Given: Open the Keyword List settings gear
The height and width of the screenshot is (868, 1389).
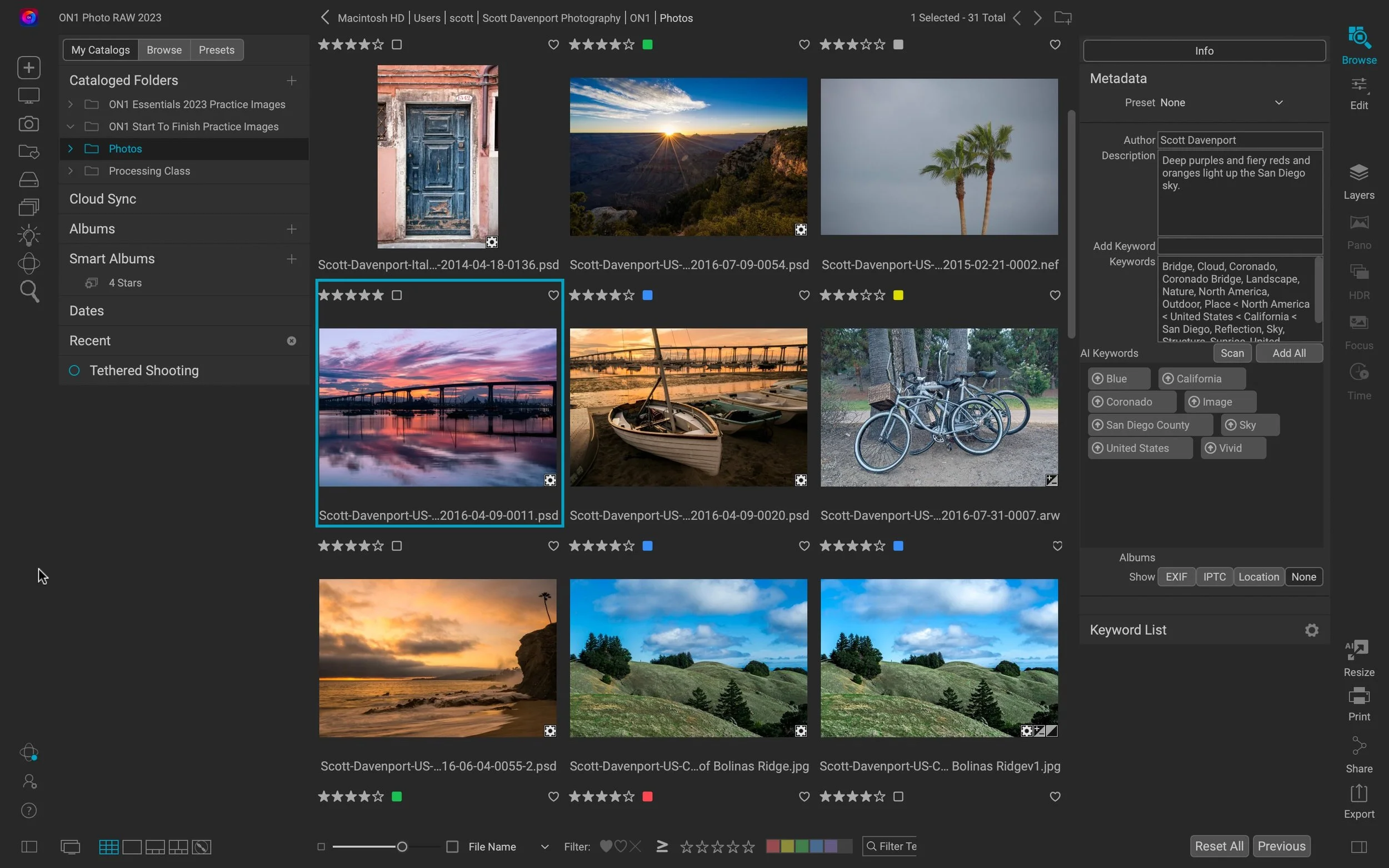Looking at the screenshot, I should pyautogui.click(x=1312, y=630).
